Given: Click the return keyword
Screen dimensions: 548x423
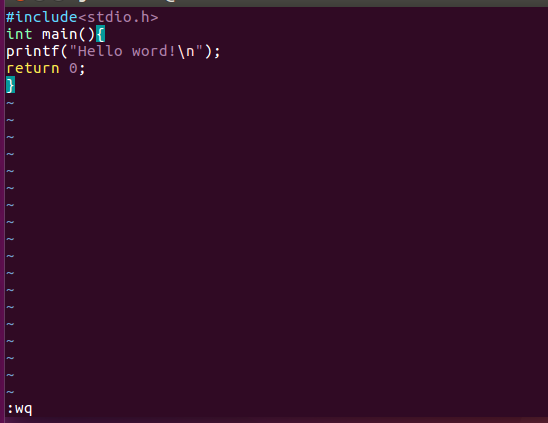Looking at the screenshot, I should click(x=33, y=68).
